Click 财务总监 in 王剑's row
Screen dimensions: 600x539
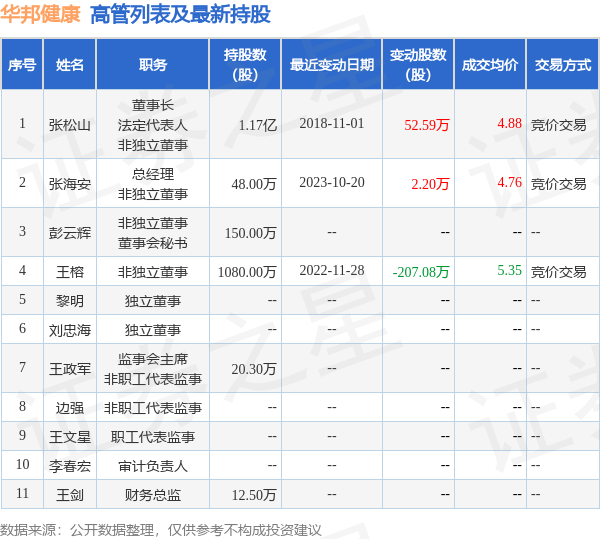click(153, 495)
